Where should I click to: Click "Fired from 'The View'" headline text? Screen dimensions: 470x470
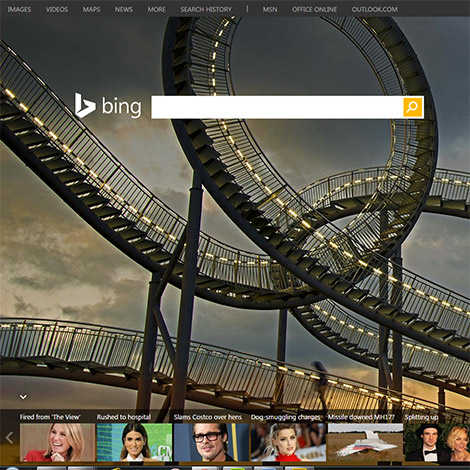(50, 417)
